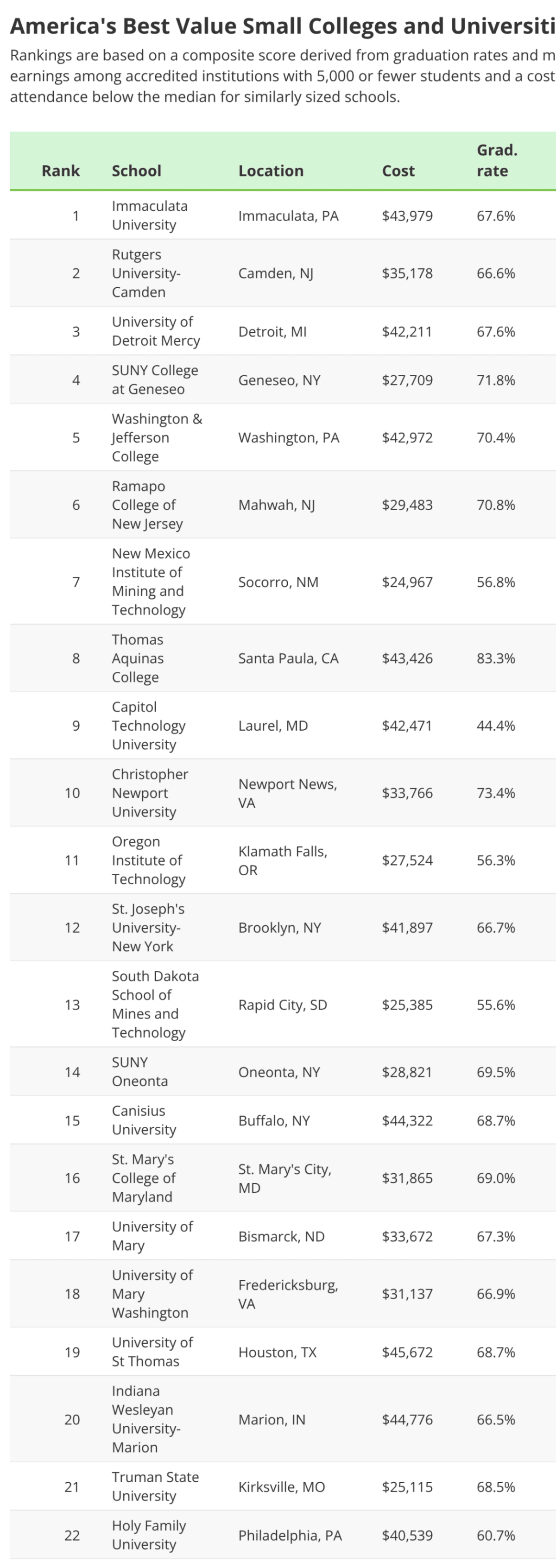Viewport: 556px width, 1568px height.
Task: Sort table by the Rank column header
Action: click(x=60, y=171)
